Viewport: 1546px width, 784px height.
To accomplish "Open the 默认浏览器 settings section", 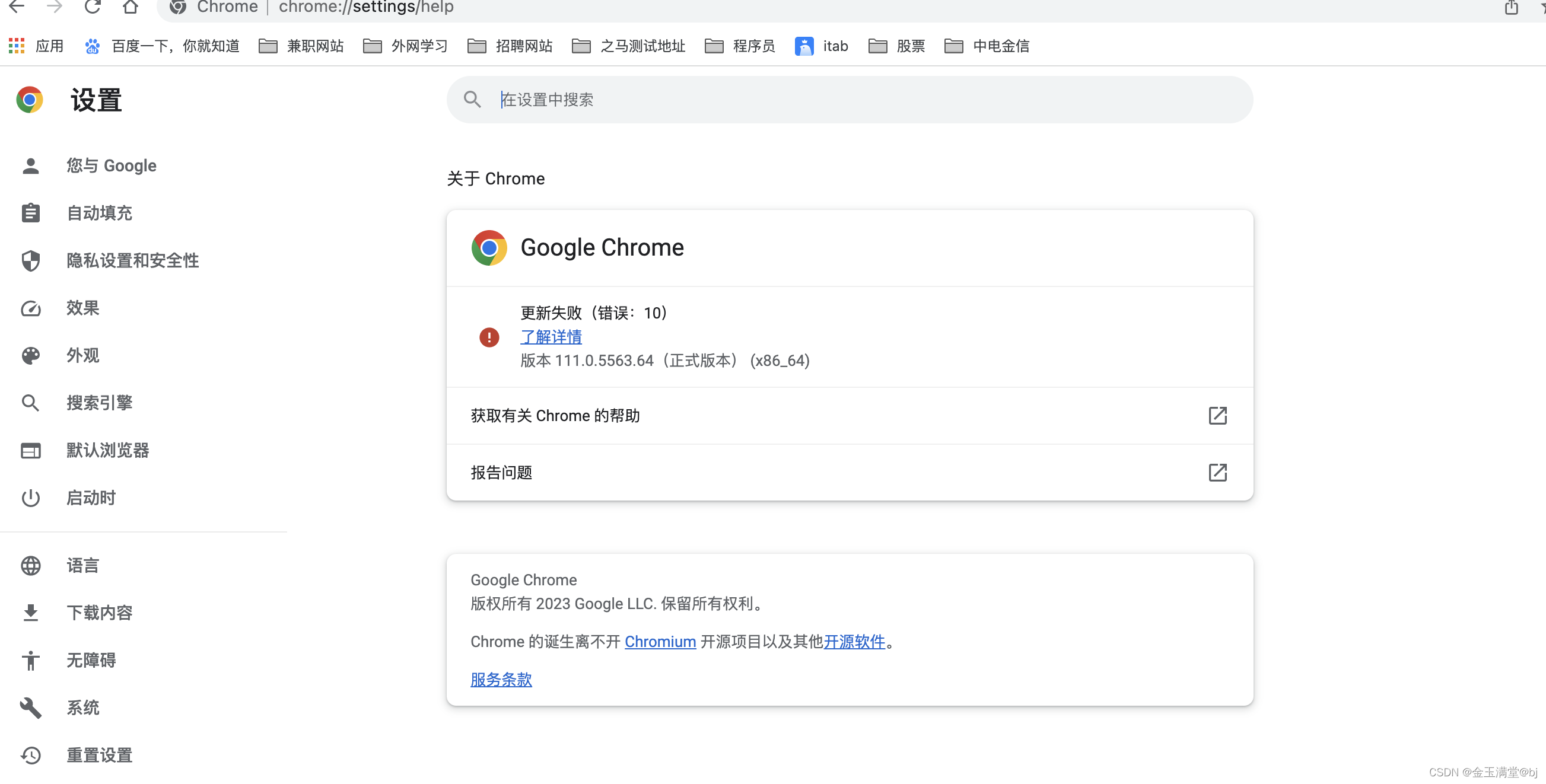I will (108, 450).
